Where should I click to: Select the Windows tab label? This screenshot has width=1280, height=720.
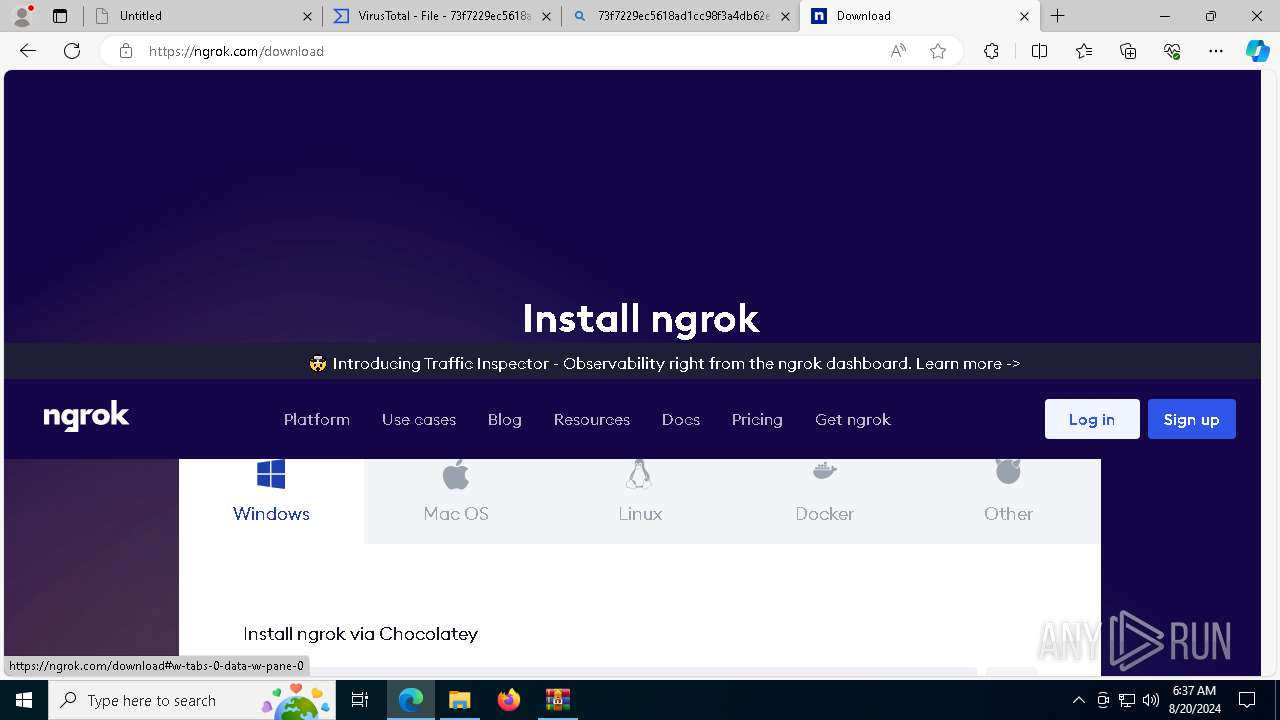271,513
